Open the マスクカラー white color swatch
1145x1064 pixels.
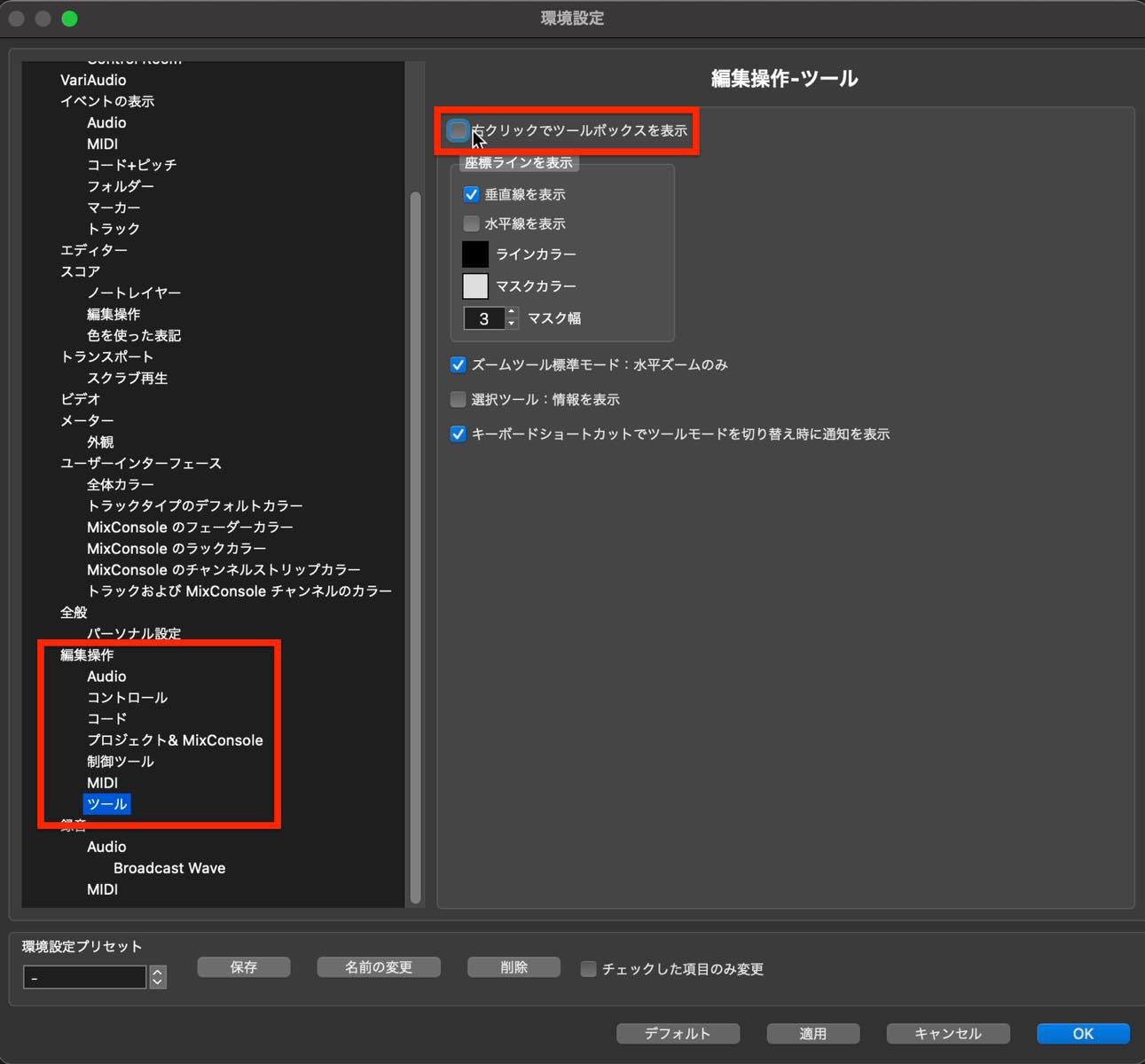[475, 286]
